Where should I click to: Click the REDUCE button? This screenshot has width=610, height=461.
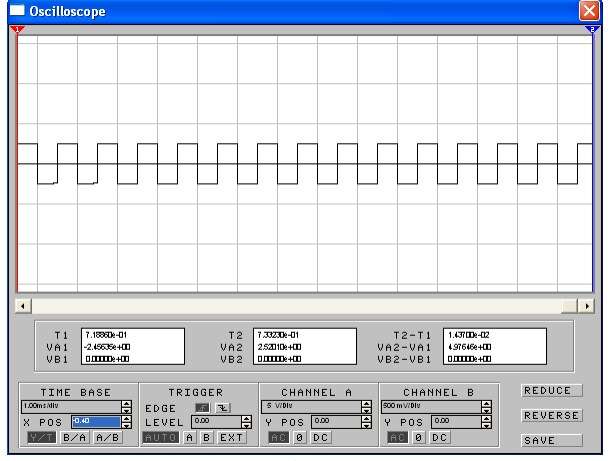[551, 391]
